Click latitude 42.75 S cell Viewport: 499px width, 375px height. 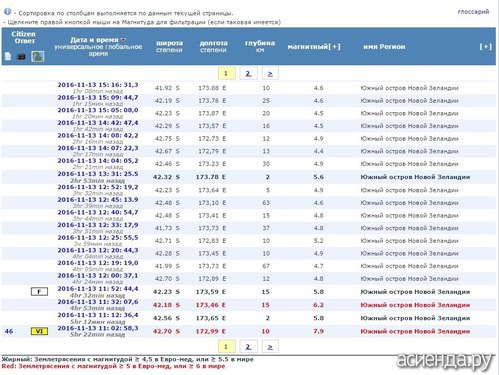pyautogui.click(x=167, y=139)
